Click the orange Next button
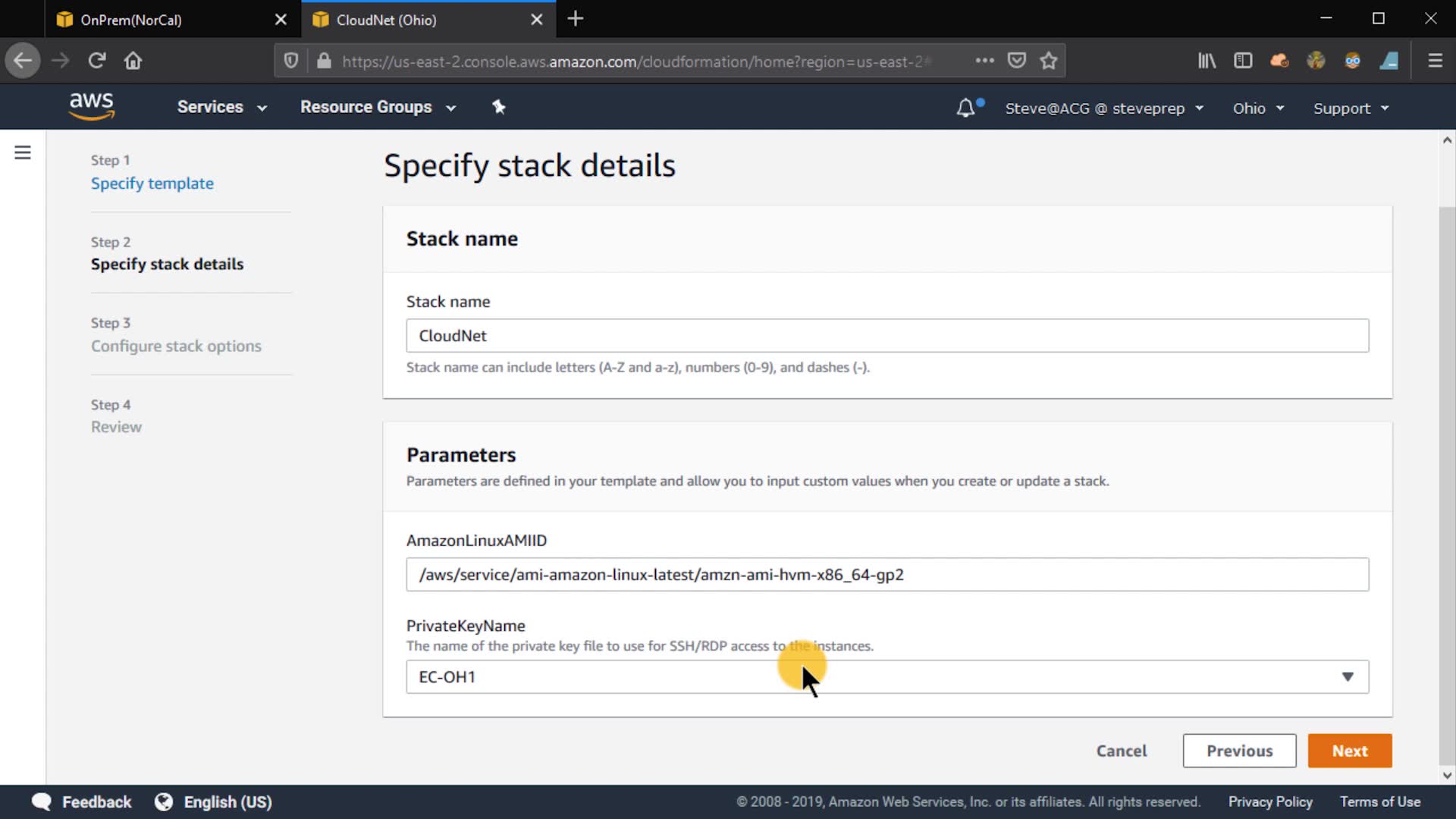Viewport: 1456px width, 819px height. point(1349,751)
